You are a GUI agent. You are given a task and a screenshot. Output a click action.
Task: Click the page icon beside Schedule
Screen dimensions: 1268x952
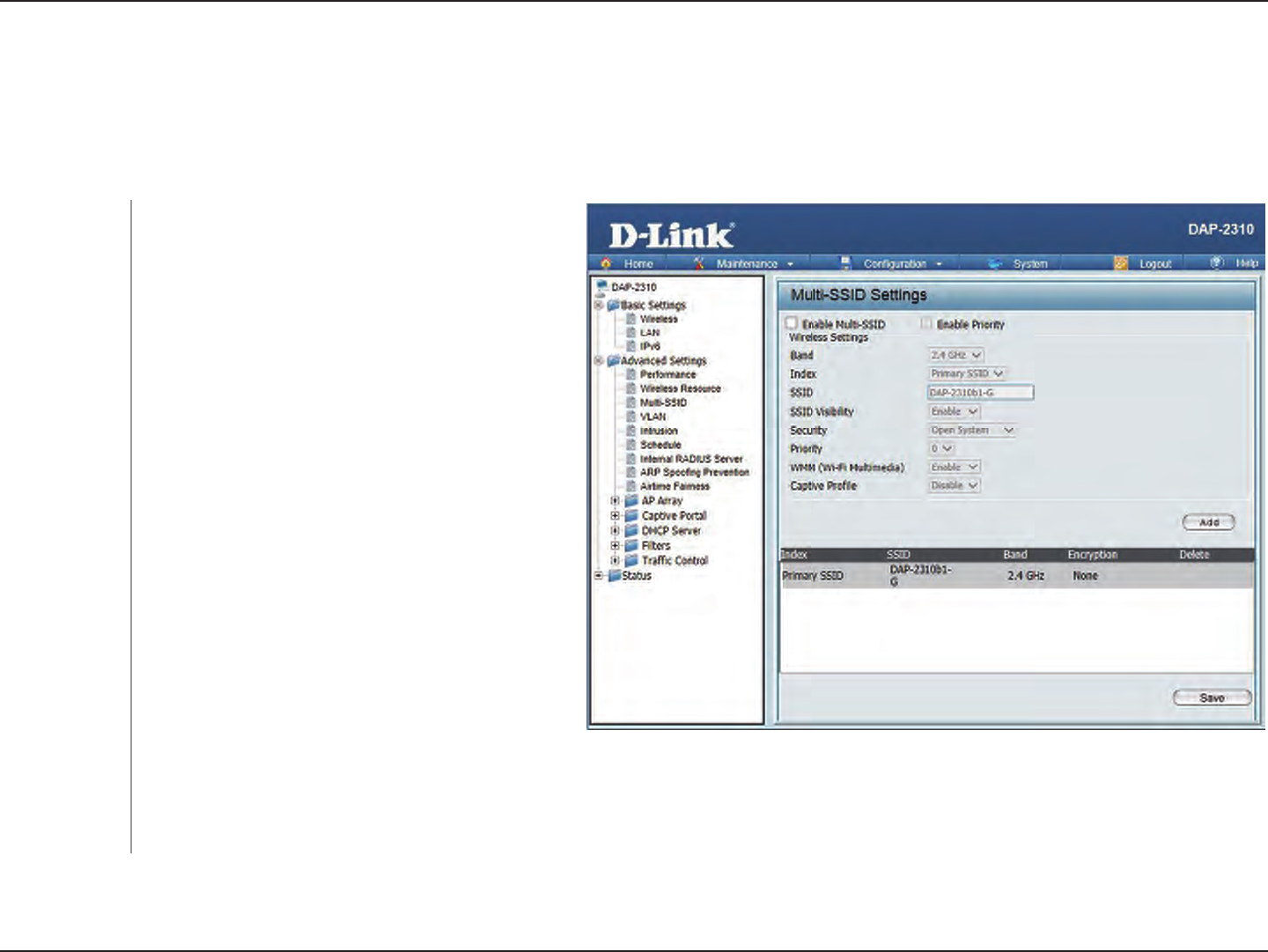[630, 445]
